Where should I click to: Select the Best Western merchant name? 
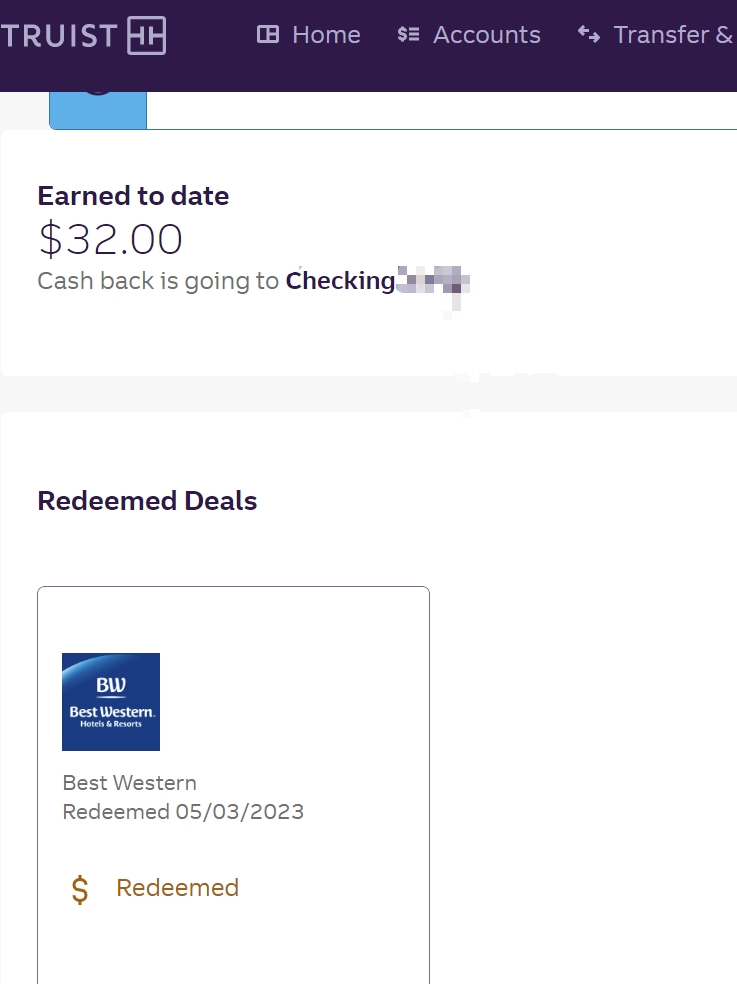tap(130, 783)
